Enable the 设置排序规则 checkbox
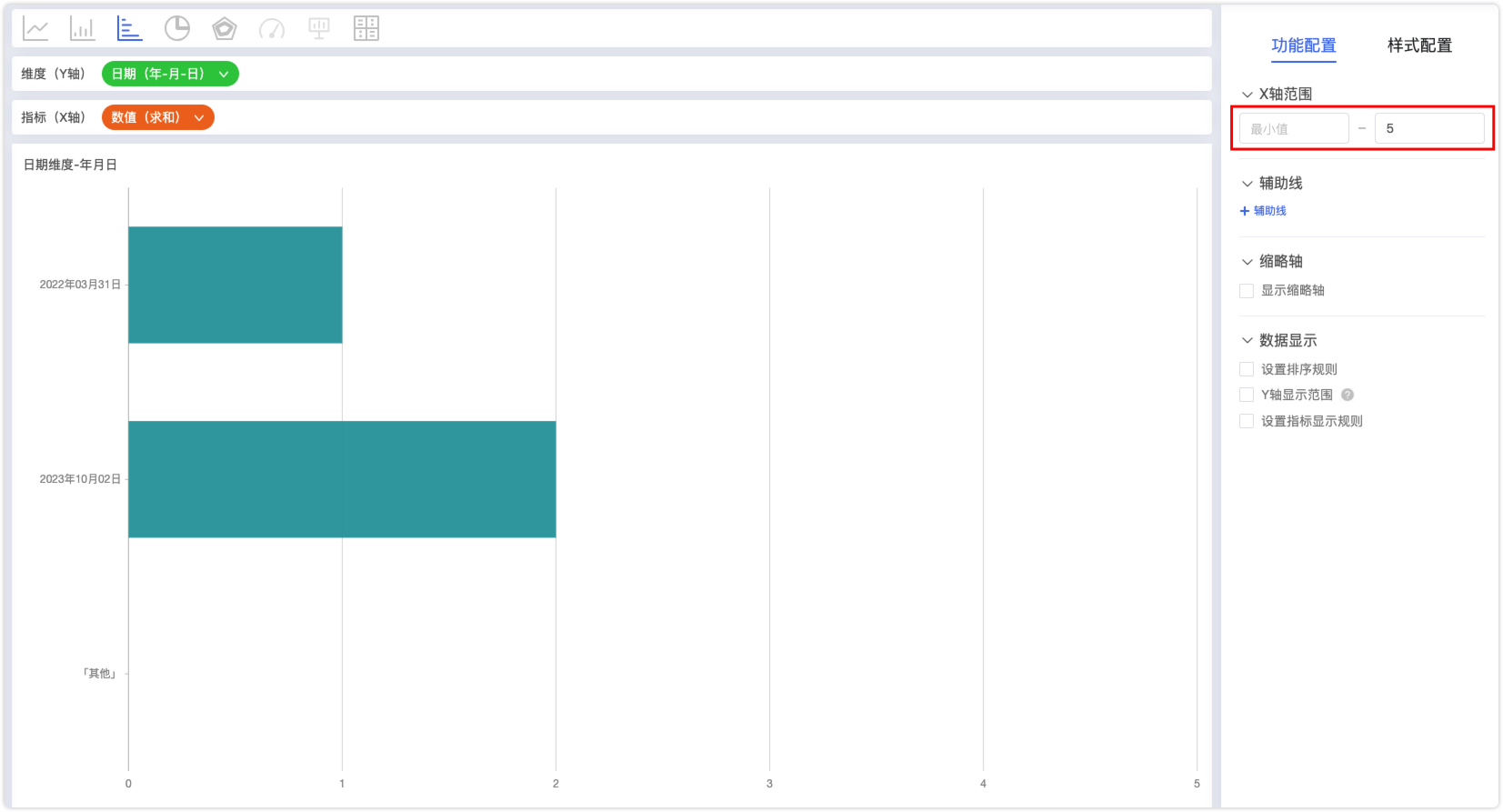This screenshot has width=1503, height=812. 1247,369
